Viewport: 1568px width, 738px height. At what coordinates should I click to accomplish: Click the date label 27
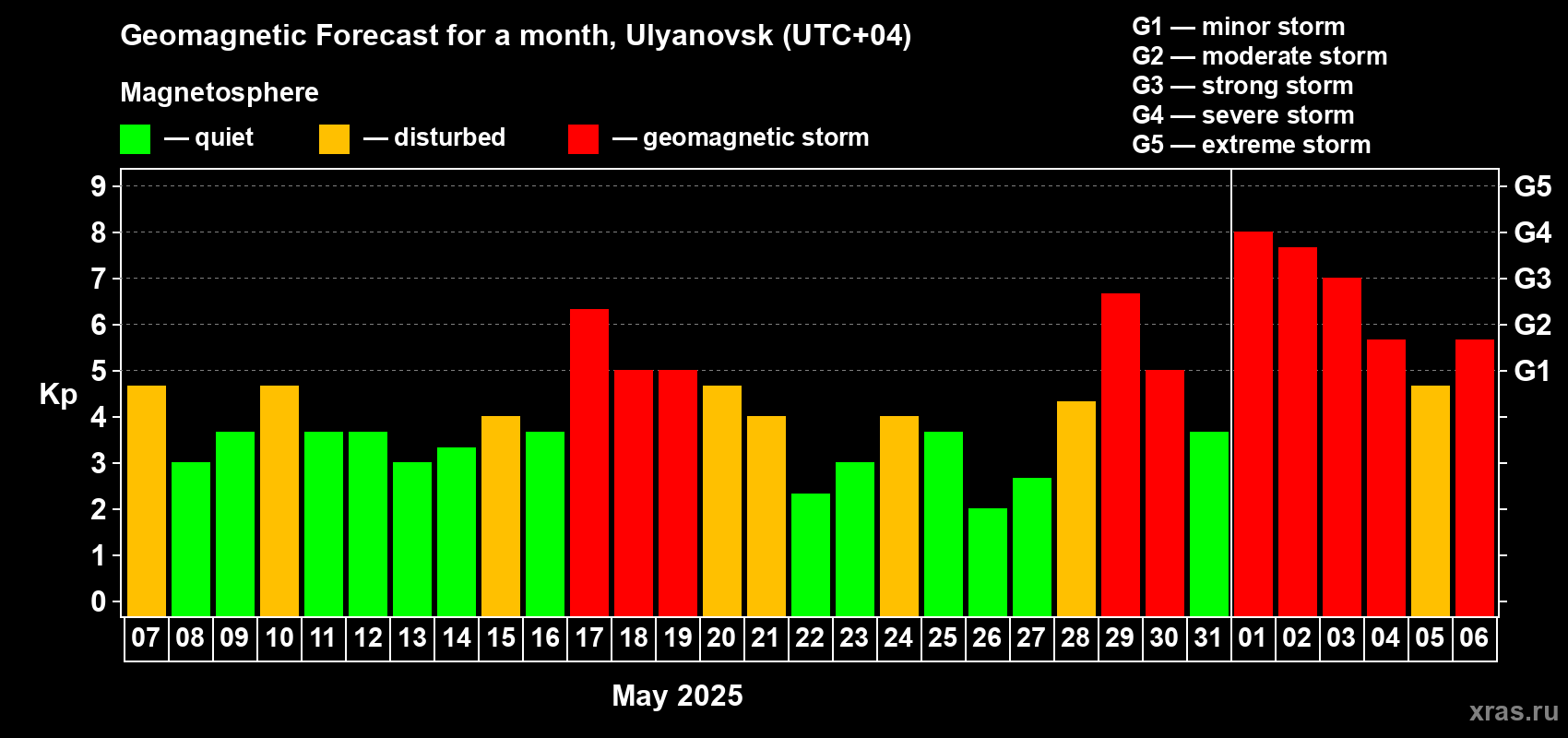tap(1031, 637)
